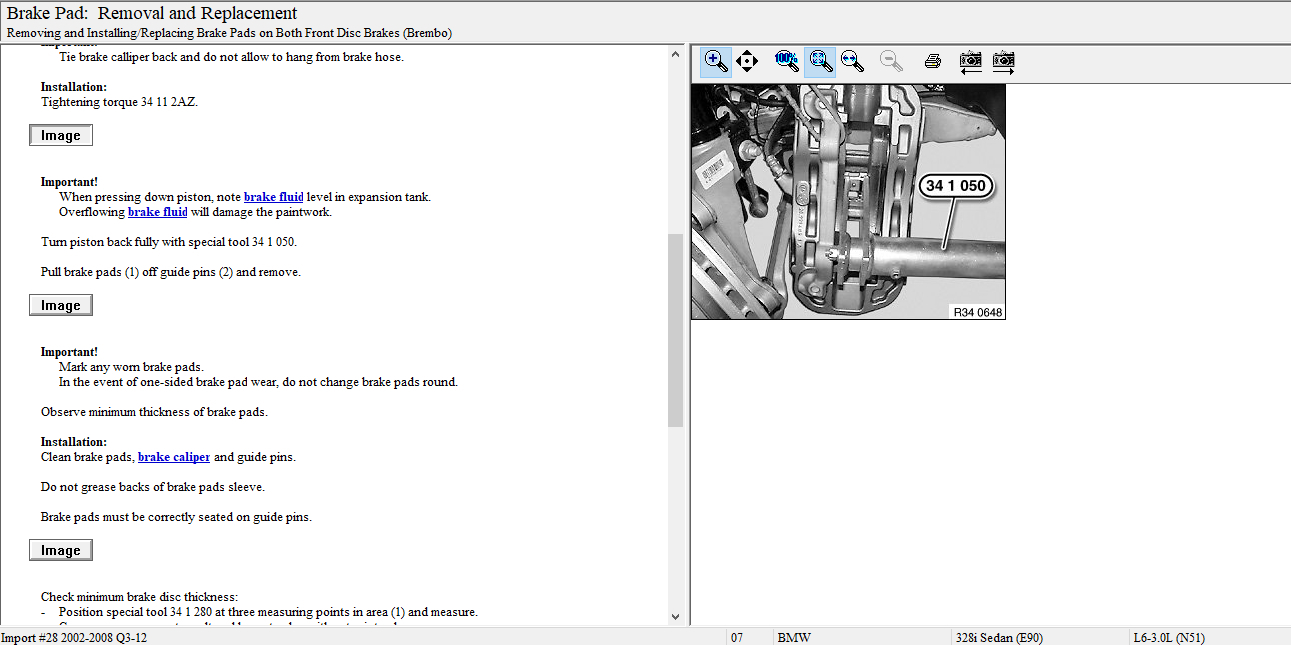The image size is (1291, 645).
Task: Click the 'Brake Pad: Removal and Replacement' title
Action: point(152,13)
